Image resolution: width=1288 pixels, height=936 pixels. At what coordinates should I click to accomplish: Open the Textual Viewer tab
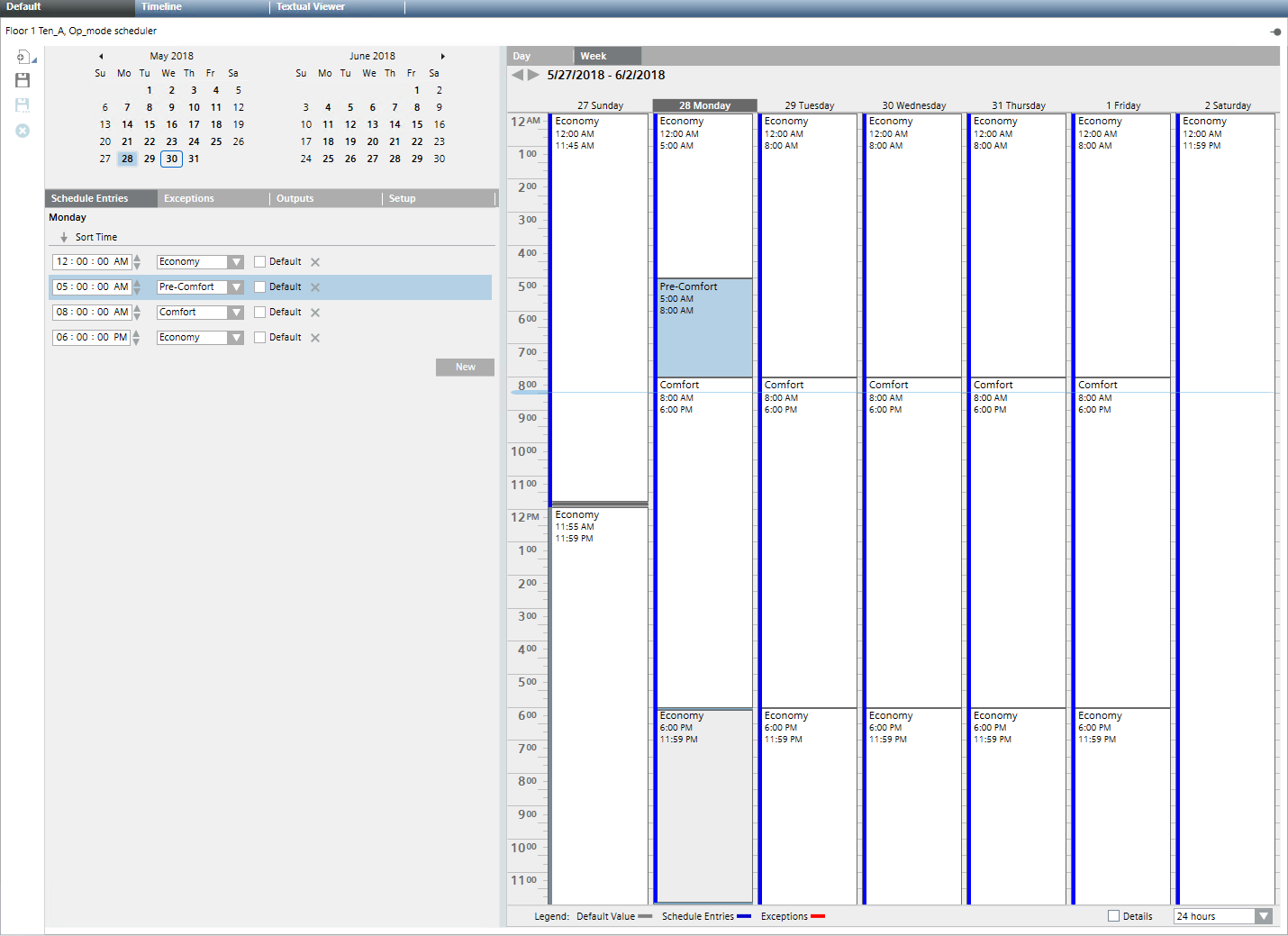point(310,7)
